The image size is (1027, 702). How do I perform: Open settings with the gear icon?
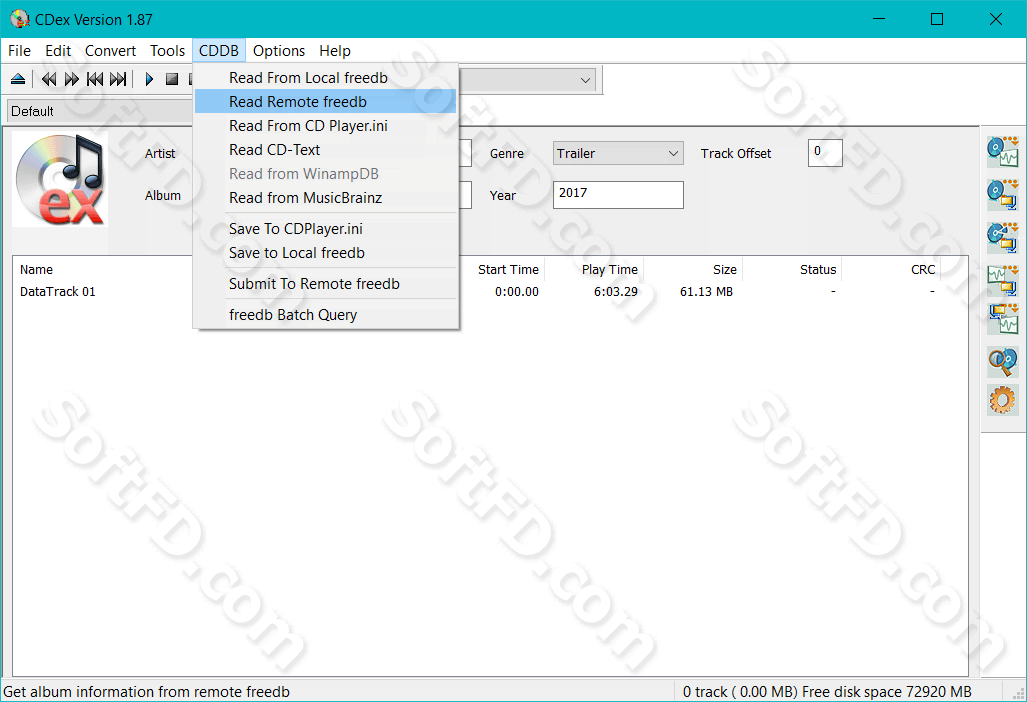pyautogui.click(x=1003, y=399)
